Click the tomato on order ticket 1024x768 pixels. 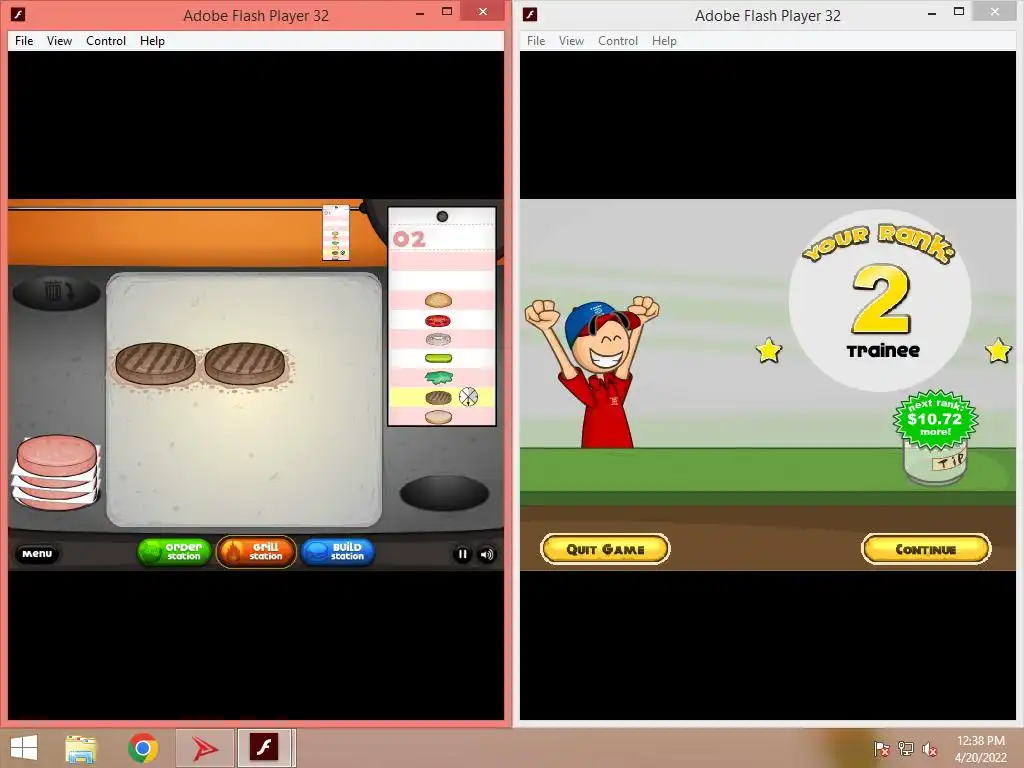(x=438, y=321)
